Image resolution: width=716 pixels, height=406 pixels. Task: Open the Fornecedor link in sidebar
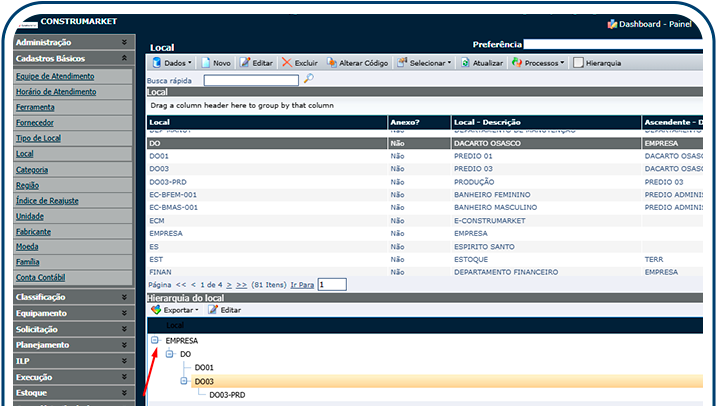pyautogui.click(x=36, y=123)
